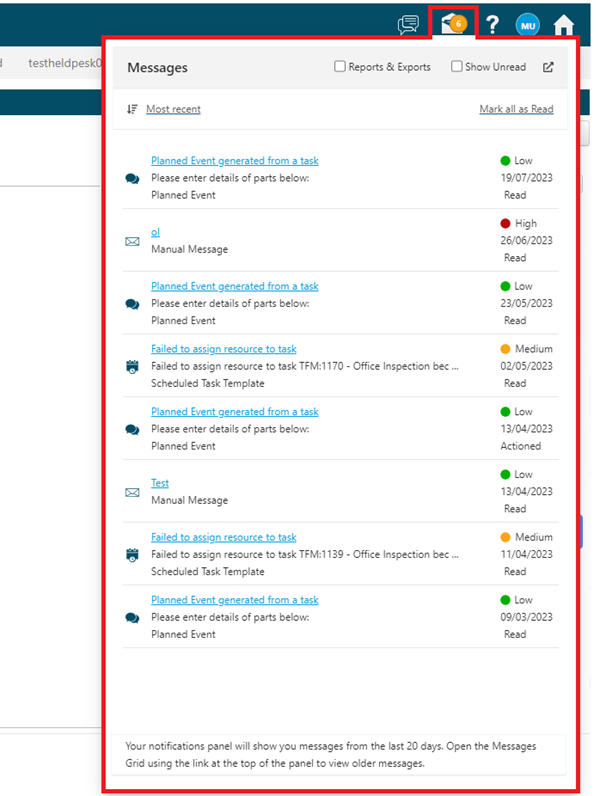Tick the Show Unread checkbox

coord(457,67)
